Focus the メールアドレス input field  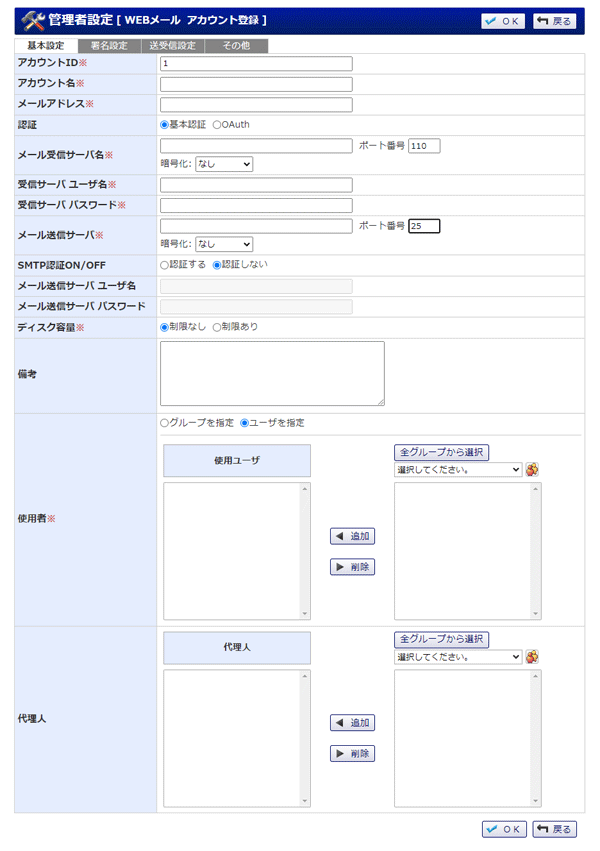(x=256, y=105)
